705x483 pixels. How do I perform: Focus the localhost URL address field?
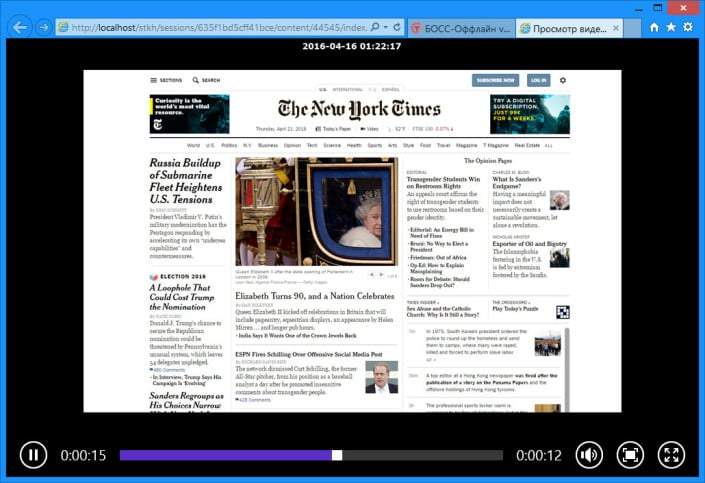pyautogui.click(x=219, y=27)
